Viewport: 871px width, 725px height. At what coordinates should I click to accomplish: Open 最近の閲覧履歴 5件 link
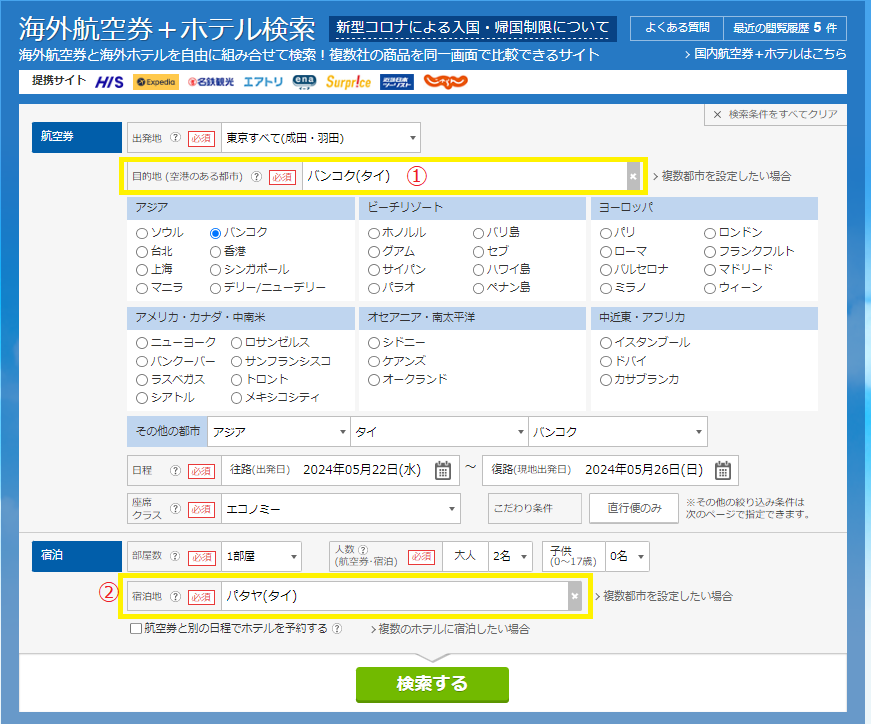pyautogui.click(x=785, y=28)
